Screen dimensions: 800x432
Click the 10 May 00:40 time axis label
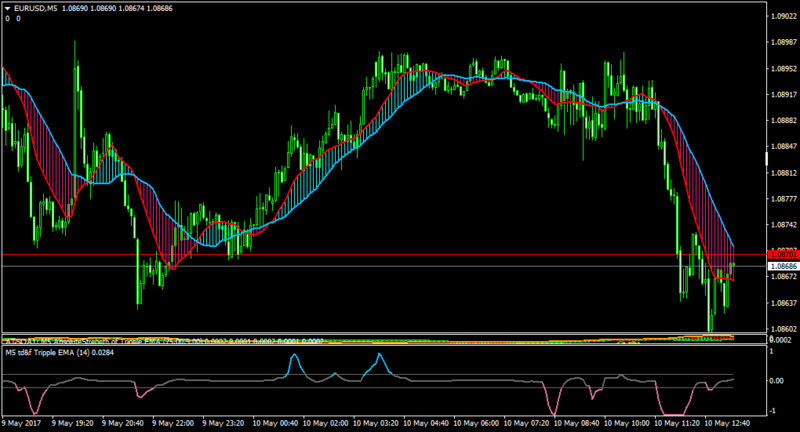coord(276,423)
